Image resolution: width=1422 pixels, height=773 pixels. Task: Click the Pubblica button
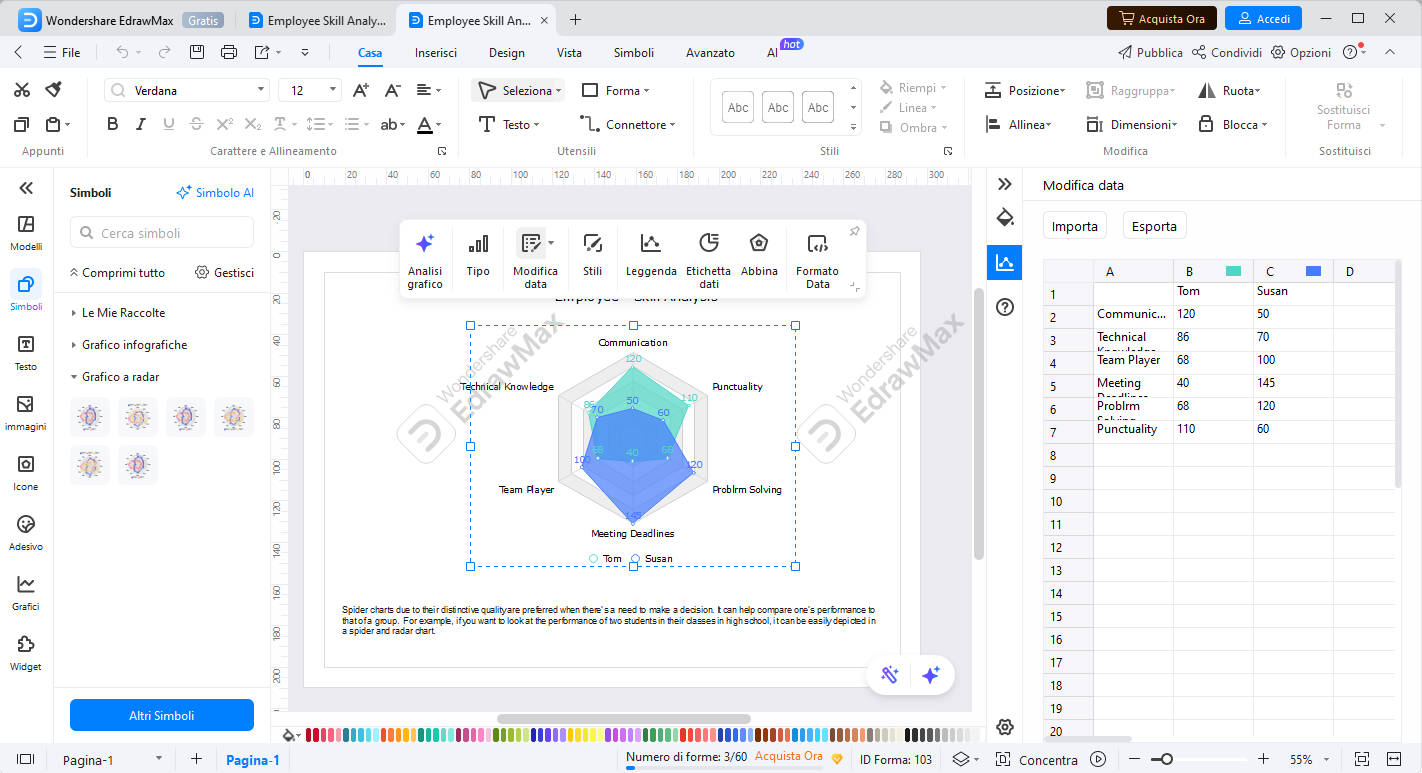coord(1150,53)
